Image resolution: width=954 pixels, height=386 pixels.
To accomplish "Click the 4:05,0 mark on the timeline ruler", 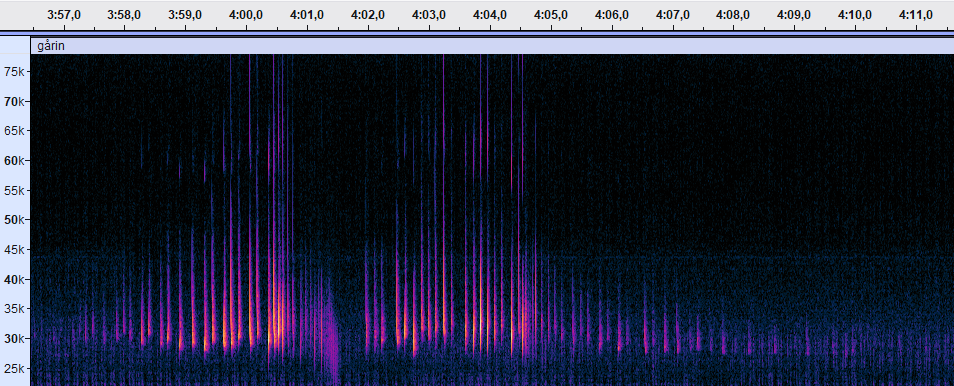I will (x=551, y=15).
